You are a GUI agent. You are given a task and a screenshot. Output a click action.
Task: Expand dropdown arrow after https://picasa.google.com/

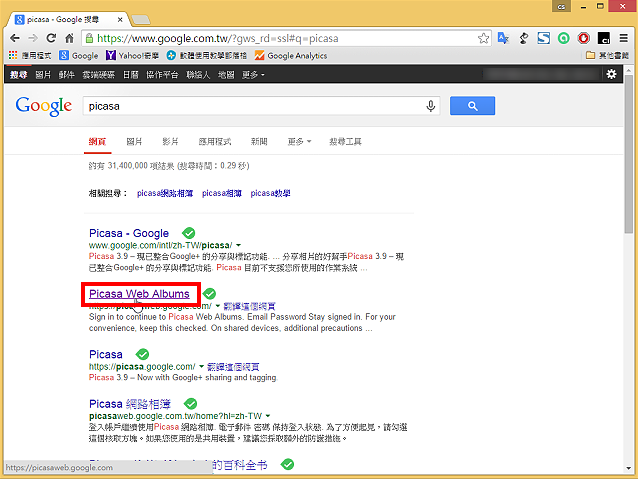point(201,366)
